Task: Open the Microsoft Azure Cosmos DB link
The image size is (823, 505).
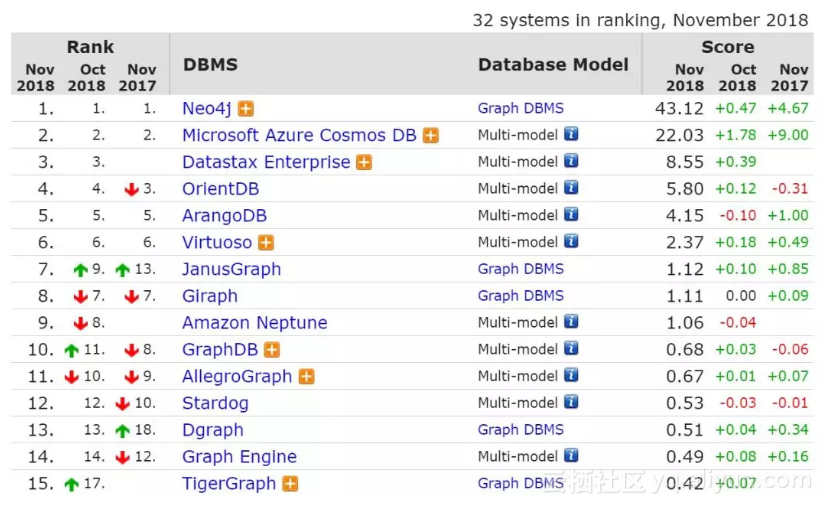Action: pos(299,135)
